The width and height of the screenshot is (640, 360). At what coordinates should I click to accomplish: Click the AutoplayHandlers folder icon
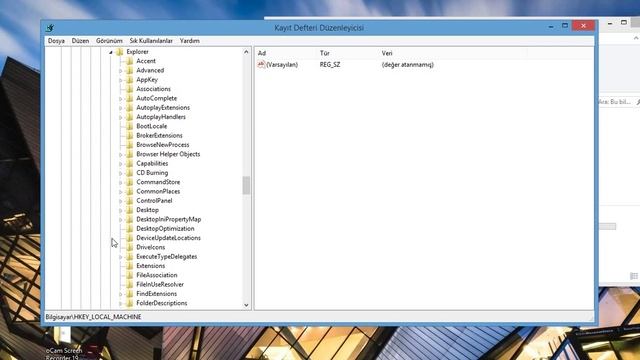[129, 117]
